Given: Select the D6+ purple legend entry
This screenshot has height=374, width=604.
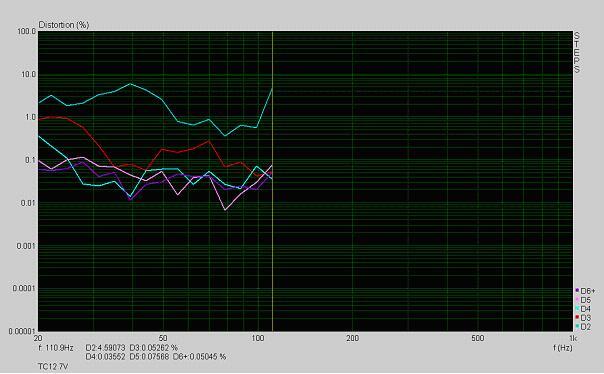Looking at the screenshot, I should click(586, 290).
